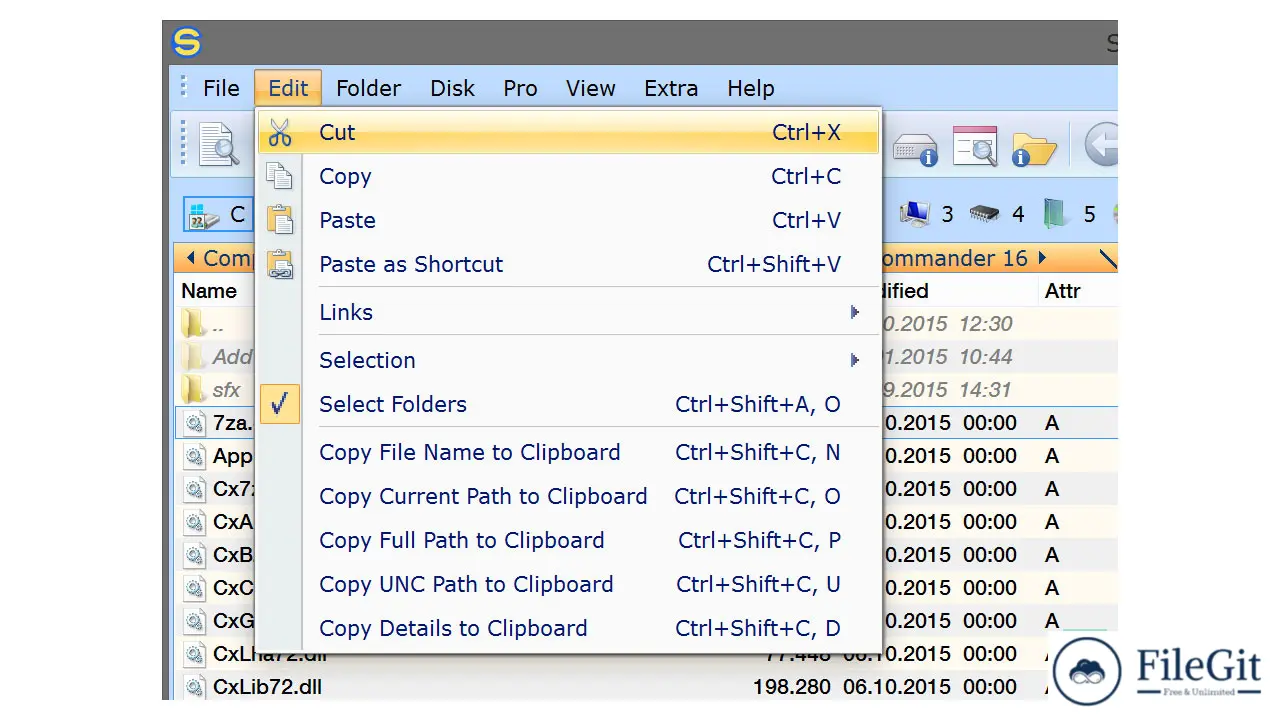Screen dimensions: 1280x720
Task: Open the Pro menu
Action: (520, 88)
